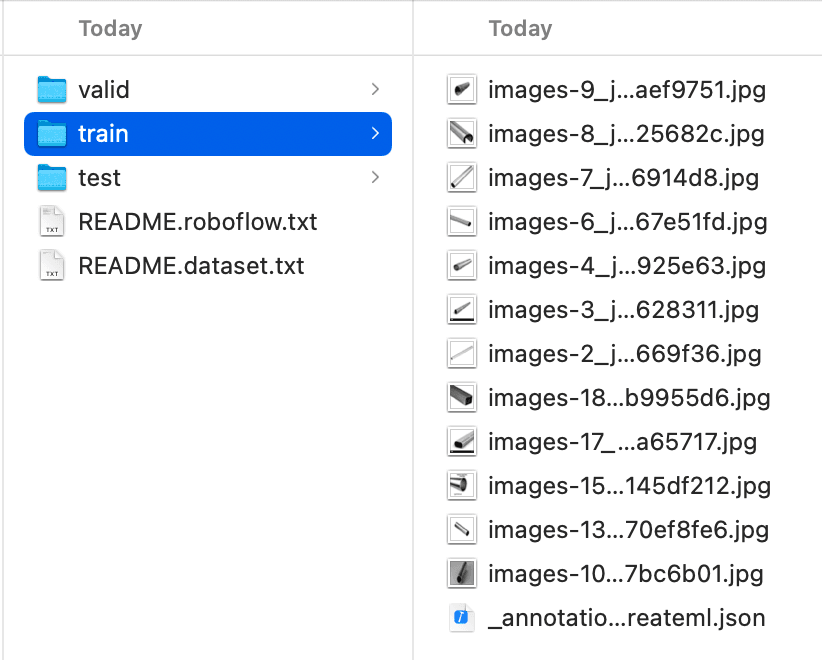Click the images-10...7bc6b01.jpg thumbnail
Image resolution: width=822 pixels, height=660 pixels.
coord(462,574)
